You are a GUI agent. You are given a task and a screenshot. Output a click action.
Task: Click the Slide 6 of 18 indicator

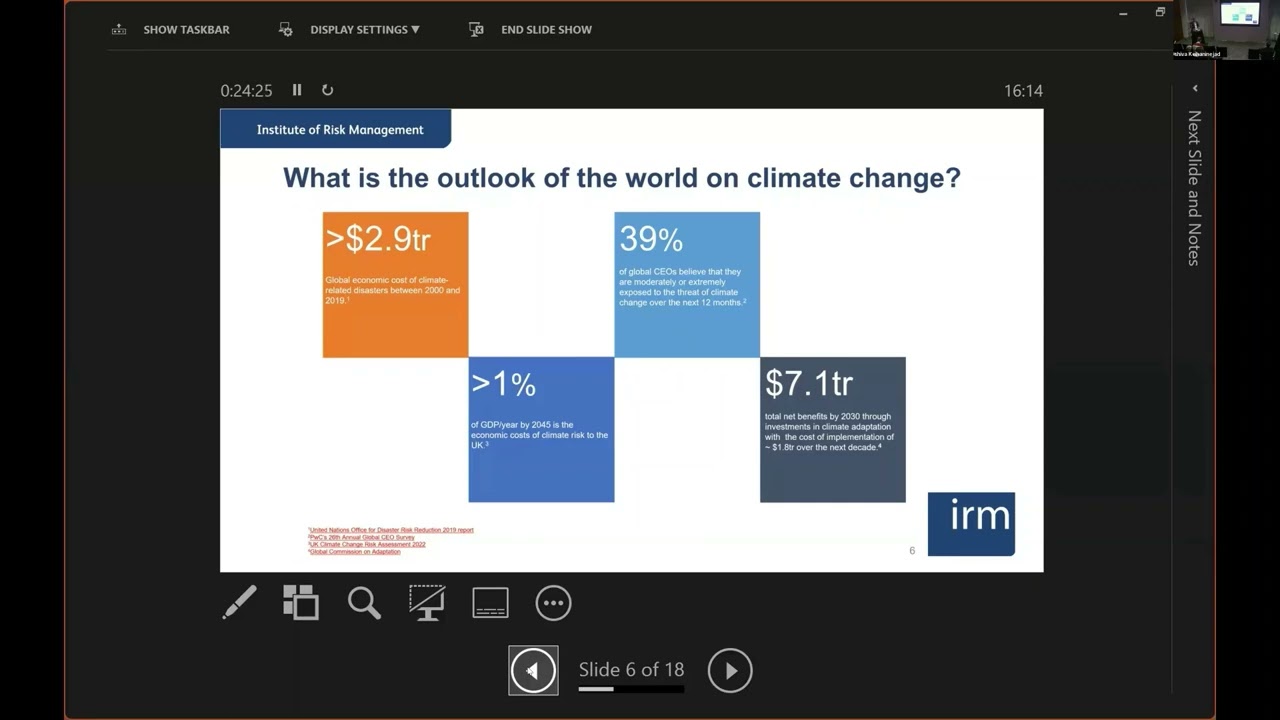[x=631, y=669]
